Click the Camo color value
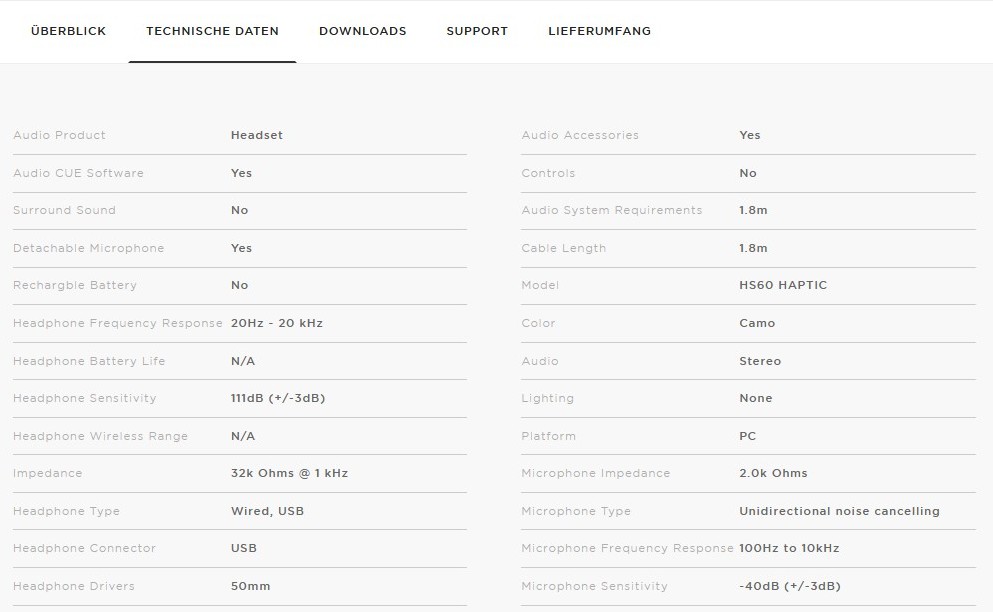 click(x=757, y=323)
